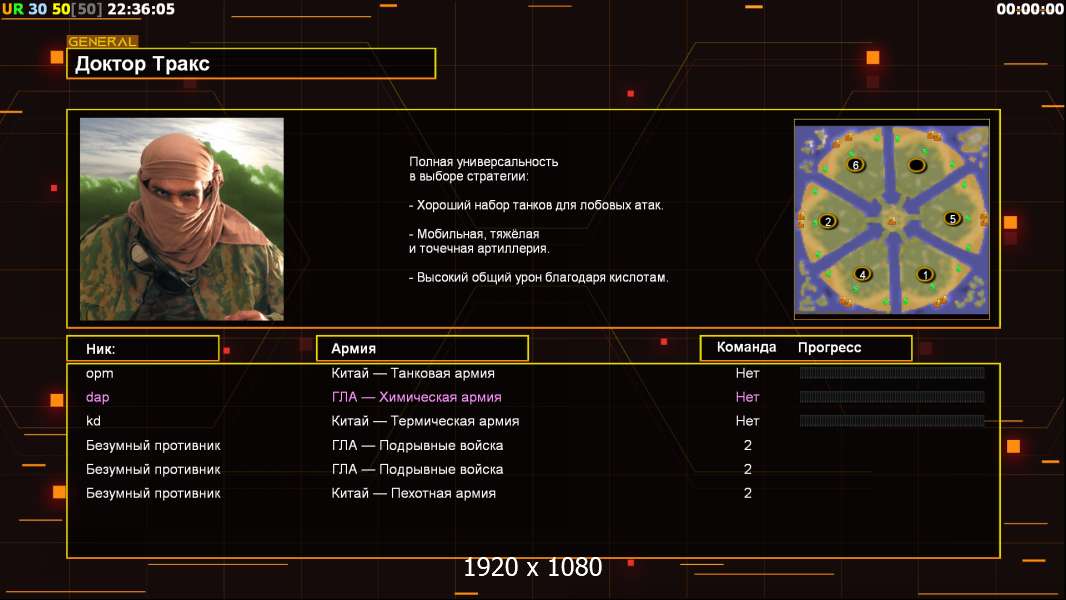
Task: Click the central structure icon on the minimap
Action: point(892,220)
